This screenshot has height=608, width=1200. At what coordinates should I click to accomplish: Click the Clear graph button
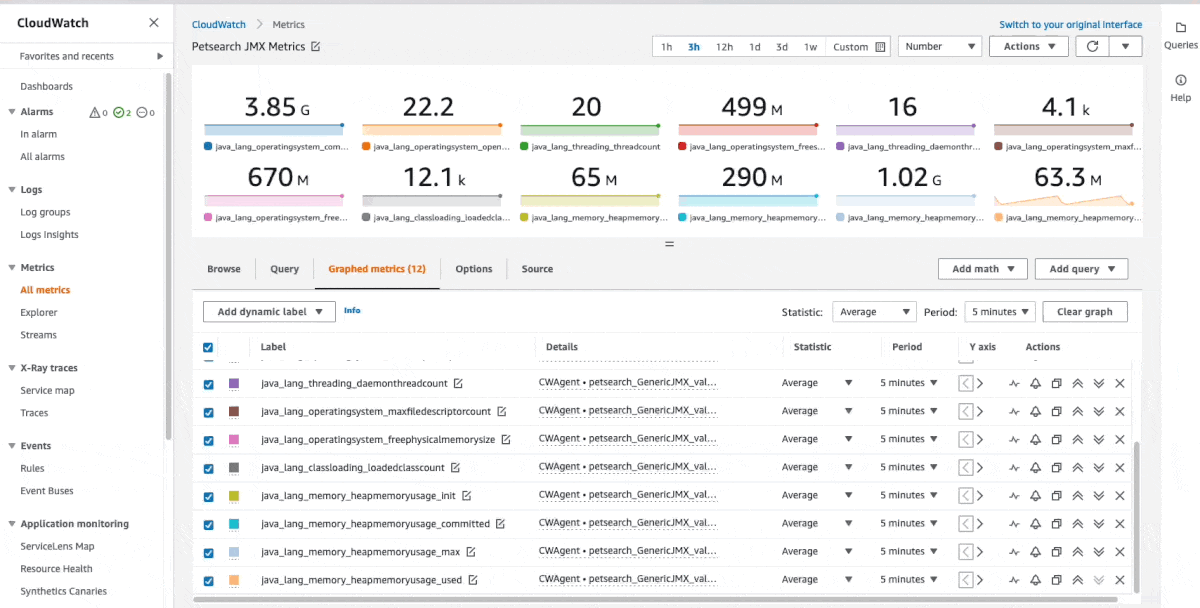tap(1084, 312)
